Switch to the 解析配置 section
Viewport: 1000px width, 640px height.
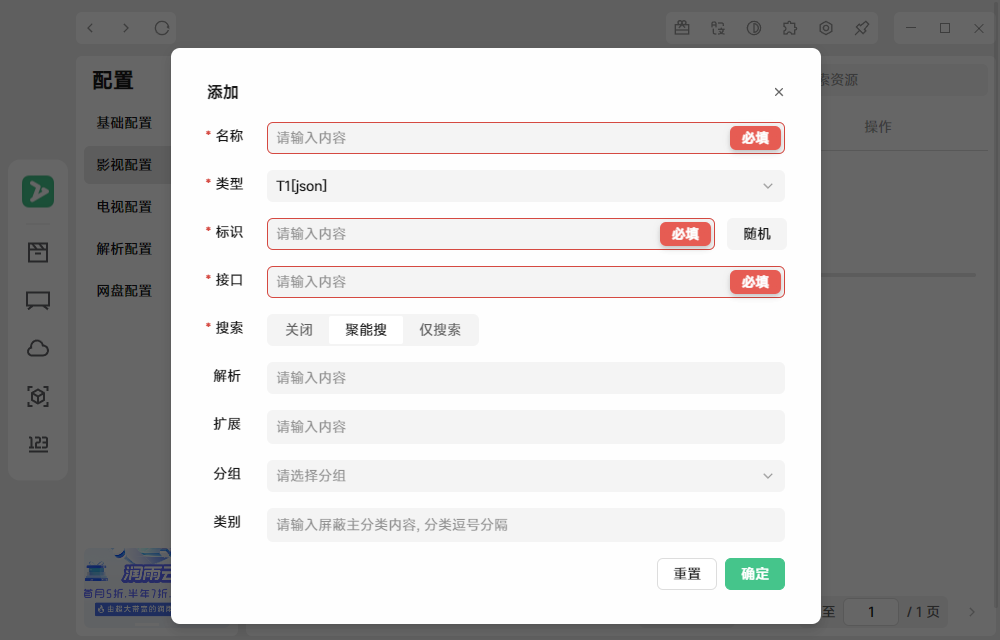[124, 248]
